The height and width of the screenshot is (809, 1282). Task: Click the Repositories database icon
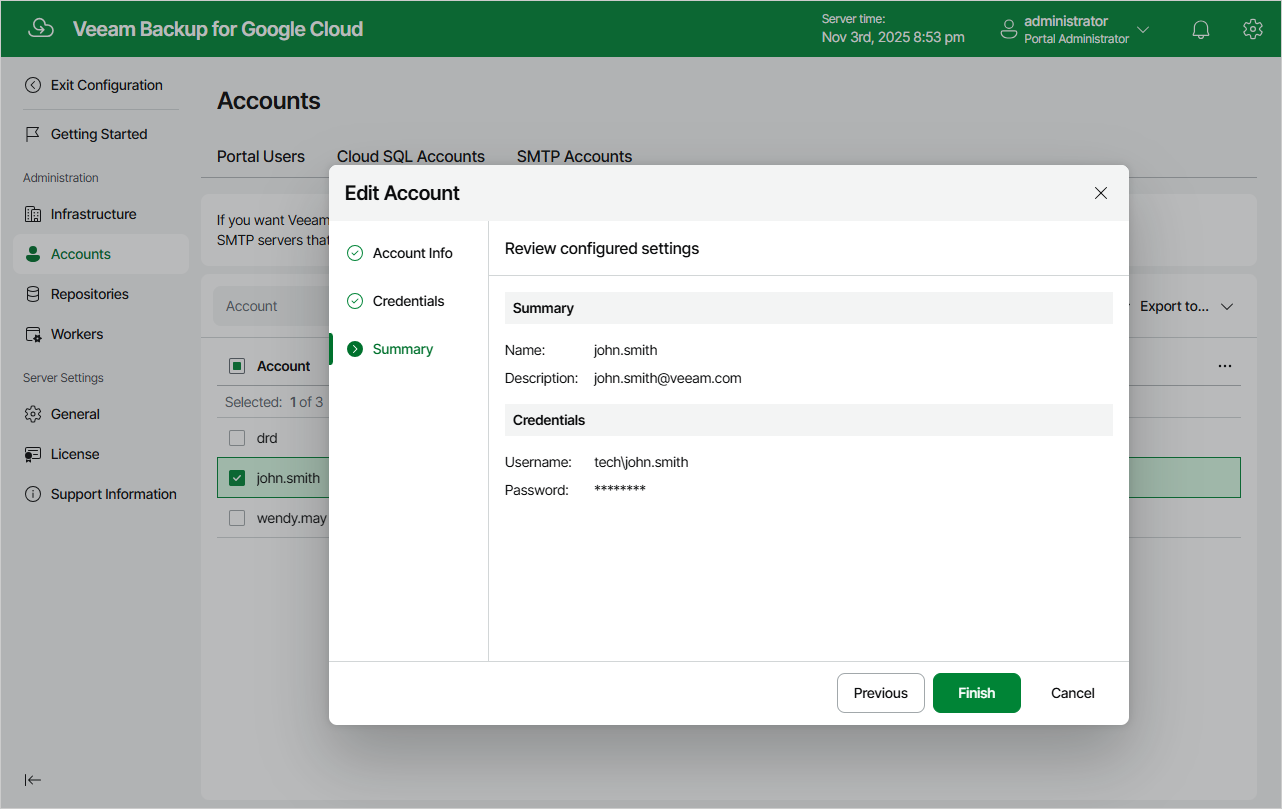pos(33,294)
